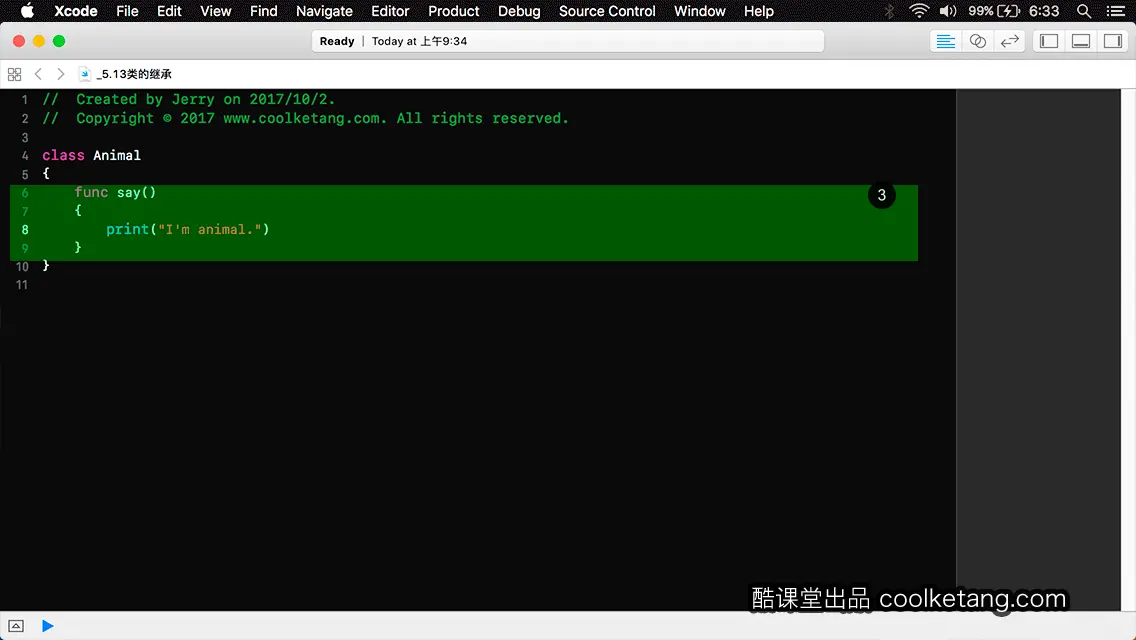Image resolution: width=1136 pixels, height=640 pixels.
Task: Go back to previous file
Action: 38,74
